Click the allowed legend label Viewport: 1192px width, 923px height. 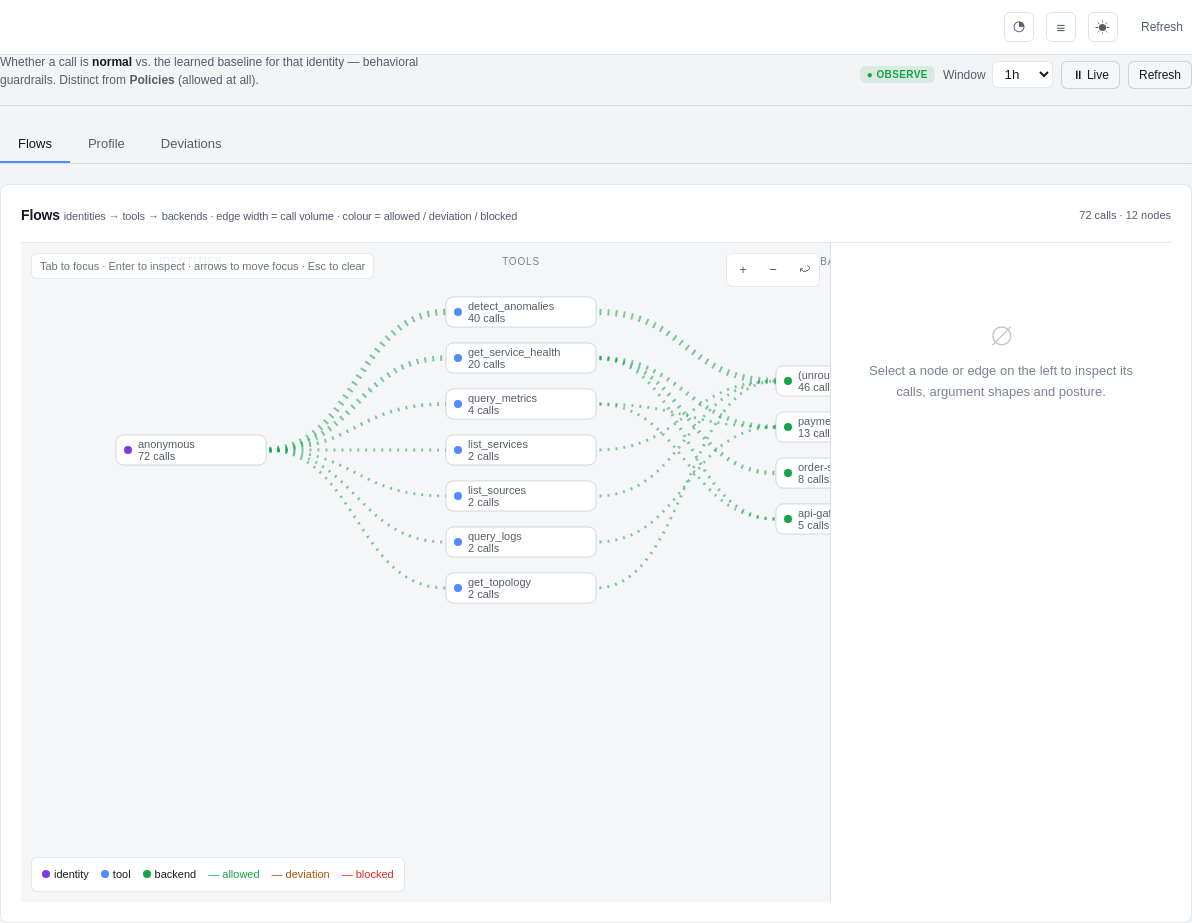pos(234,874)
